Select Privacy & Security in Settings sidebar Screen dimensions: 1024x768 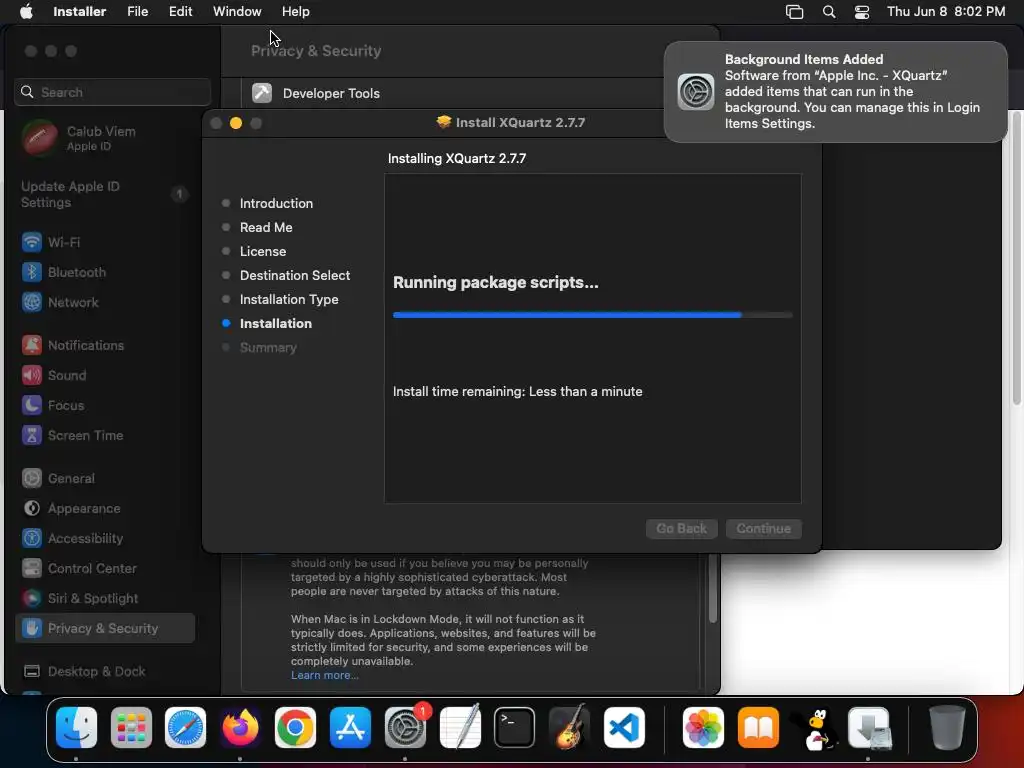[104, 628]
